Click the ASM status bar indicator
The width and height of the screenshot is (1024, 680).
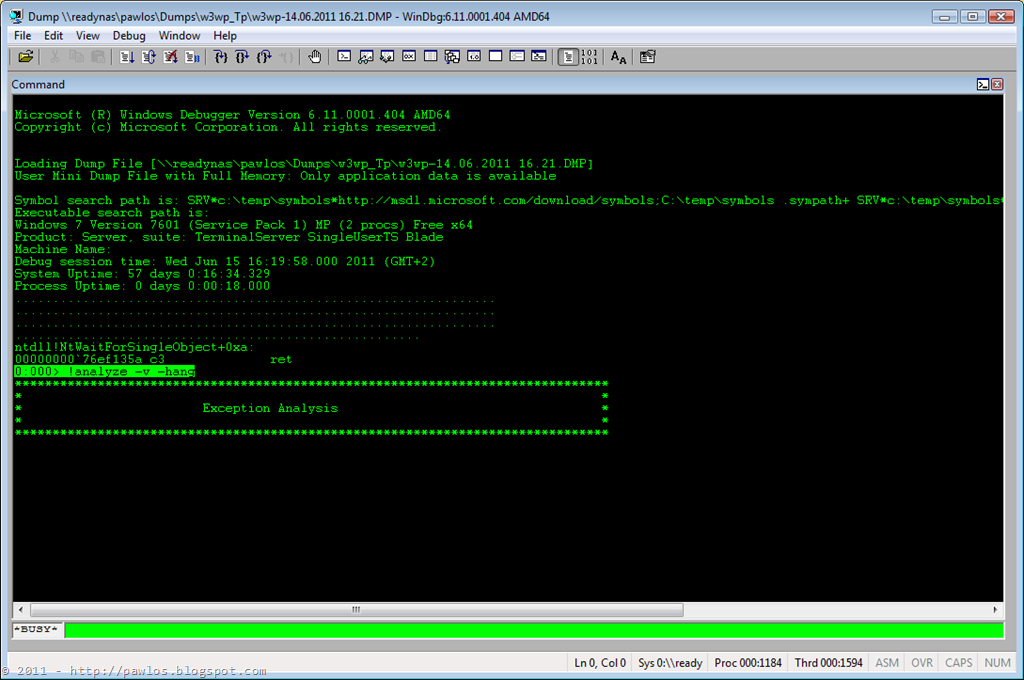click(887, 662)
